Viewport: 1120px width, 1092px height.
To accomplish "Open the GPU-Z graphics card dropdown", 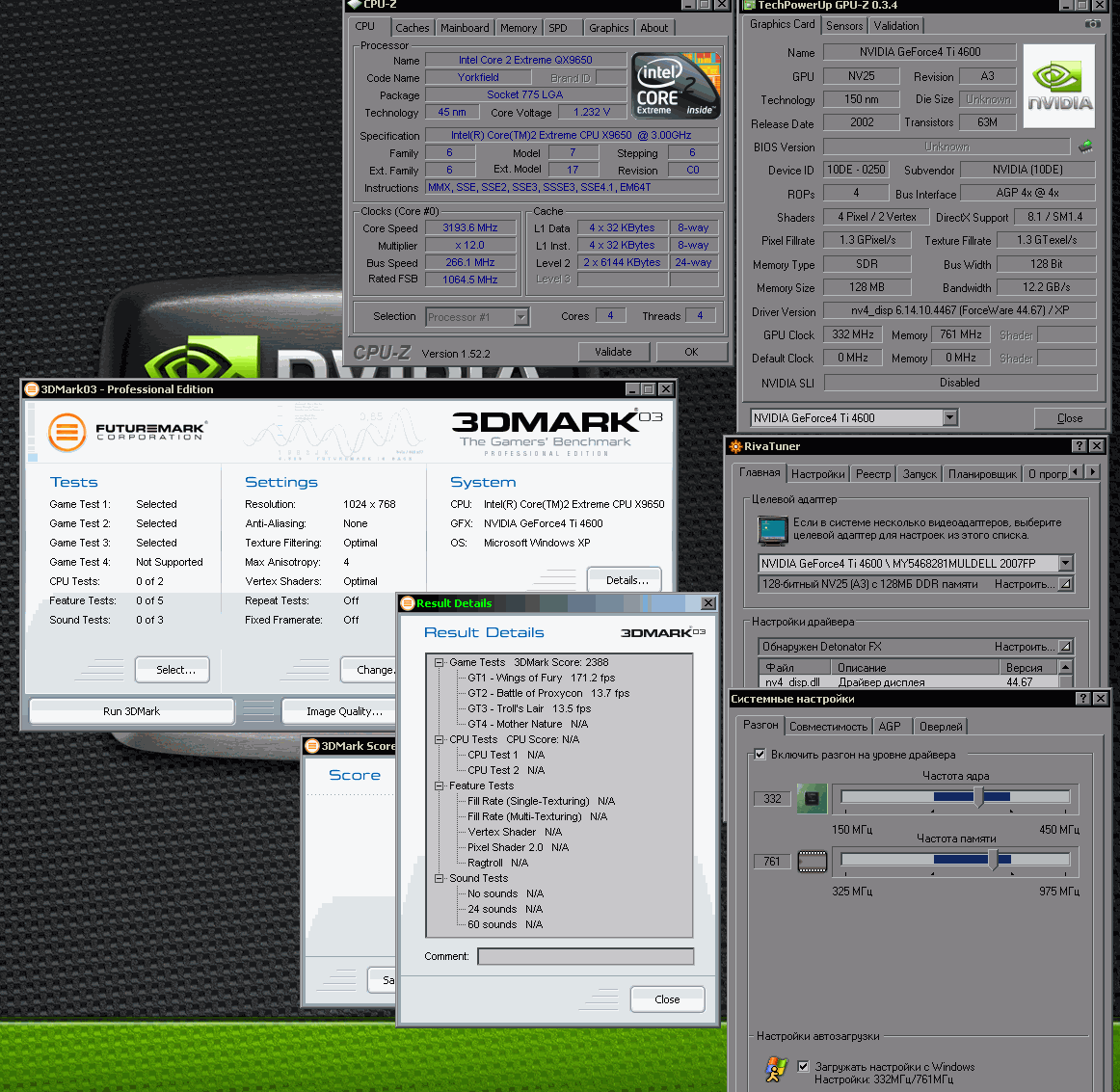I will click(949, 417).
